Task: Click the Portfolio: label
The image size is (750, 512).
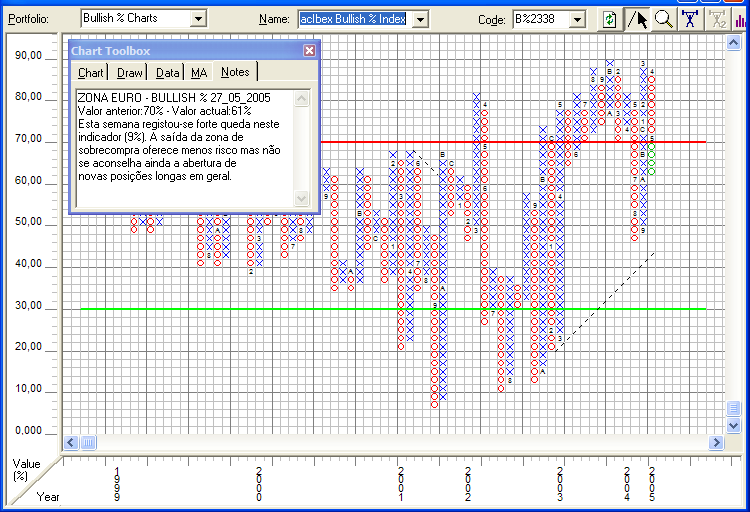Action: tap(28, 20)
